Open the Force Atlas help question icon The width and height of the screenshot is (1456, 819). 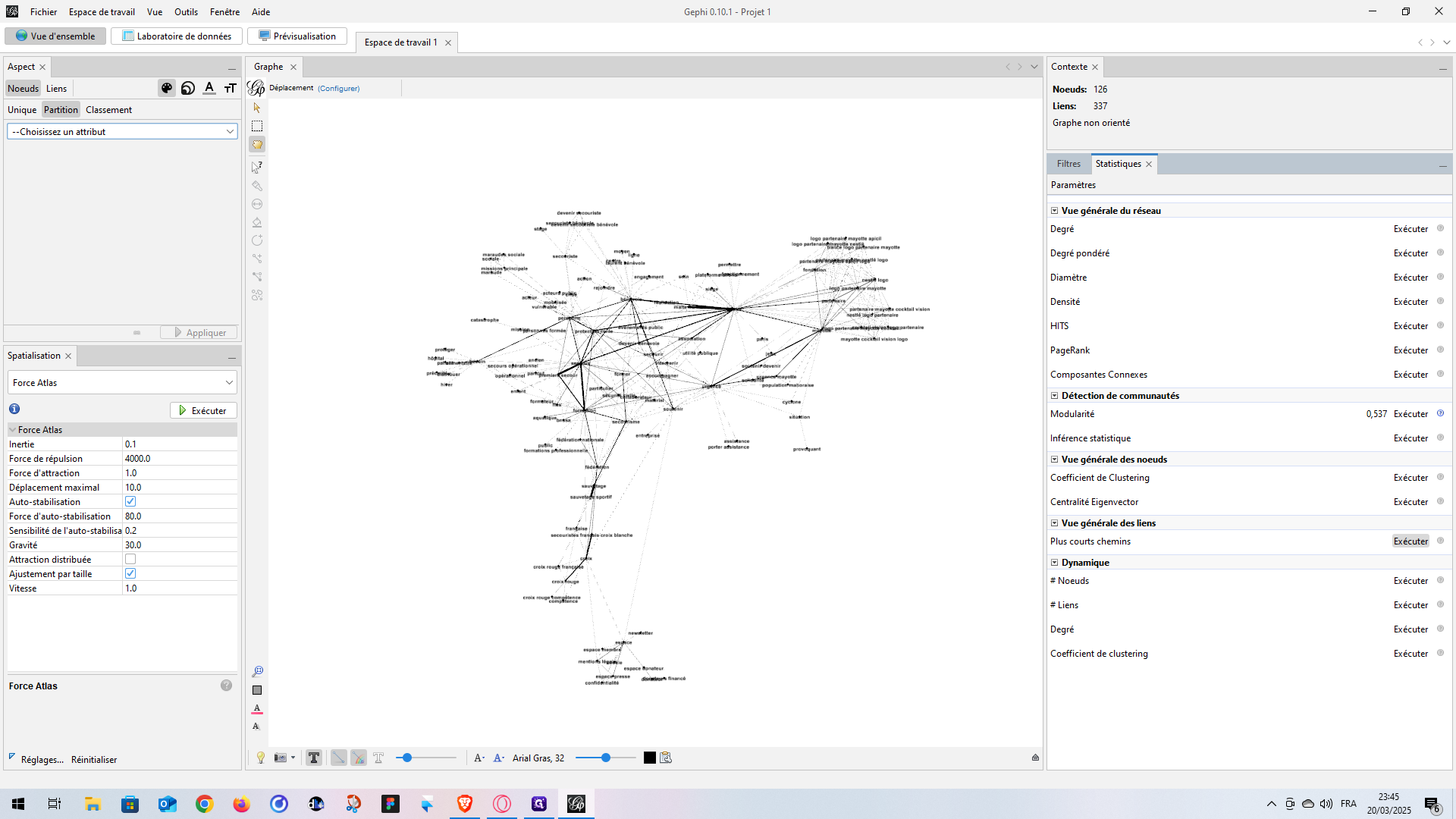coord(226,686)
